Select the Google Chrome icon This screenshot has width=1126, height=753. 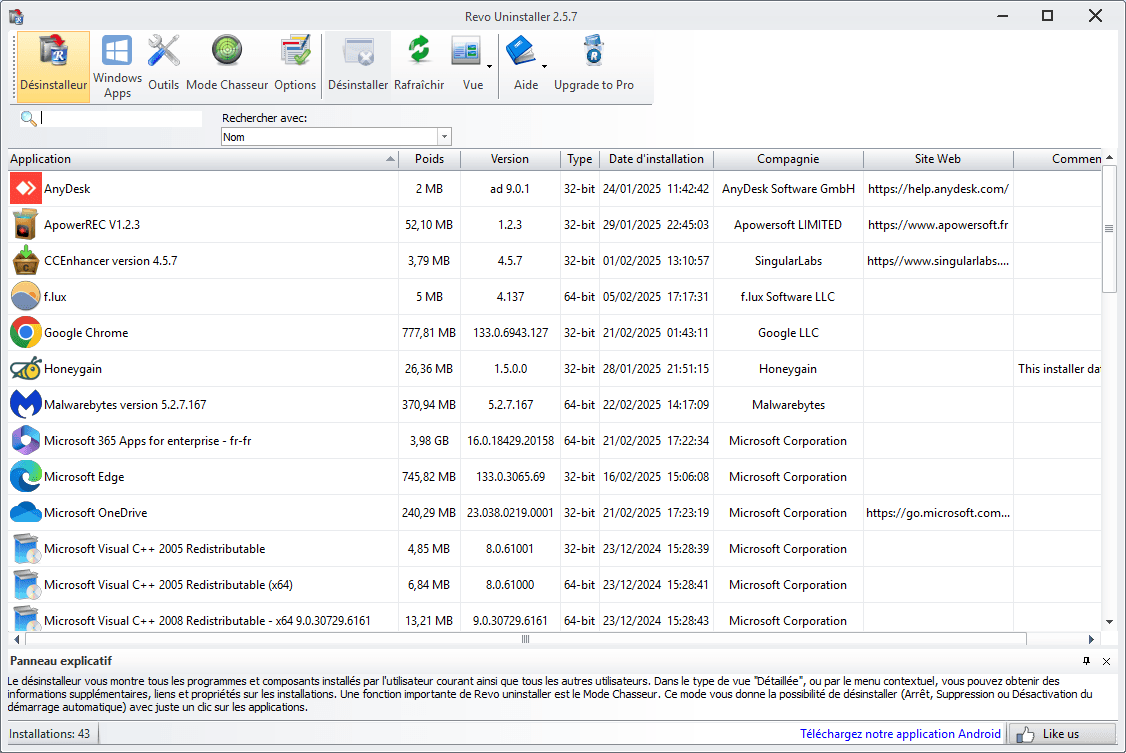pos(26,332)
